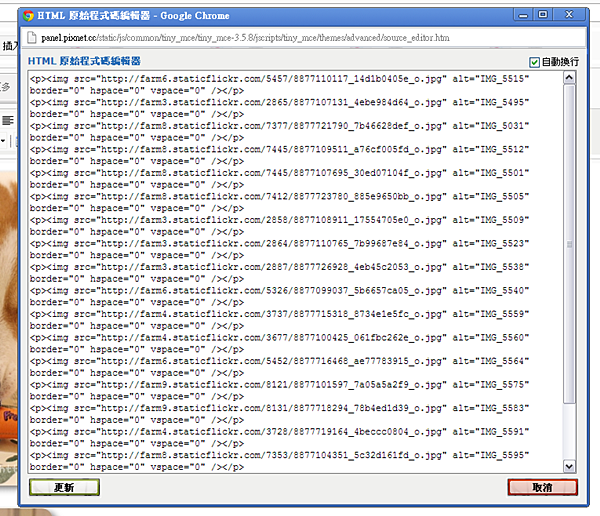Click the code line with alt IMG_5564
The image size is (600, 516).
(279, 361)
